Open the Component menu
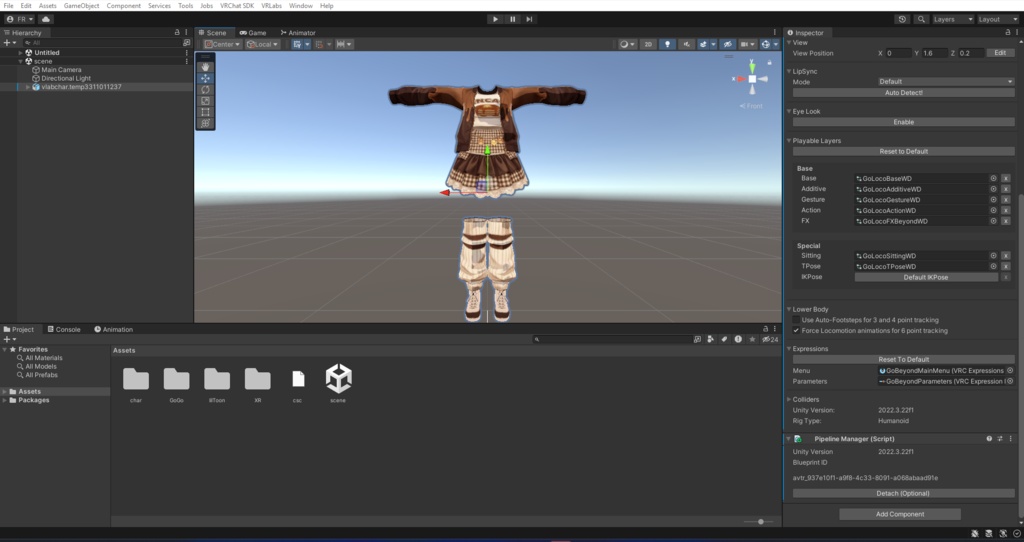Viewport: 1024px width, 542px height. click(123, 5)
